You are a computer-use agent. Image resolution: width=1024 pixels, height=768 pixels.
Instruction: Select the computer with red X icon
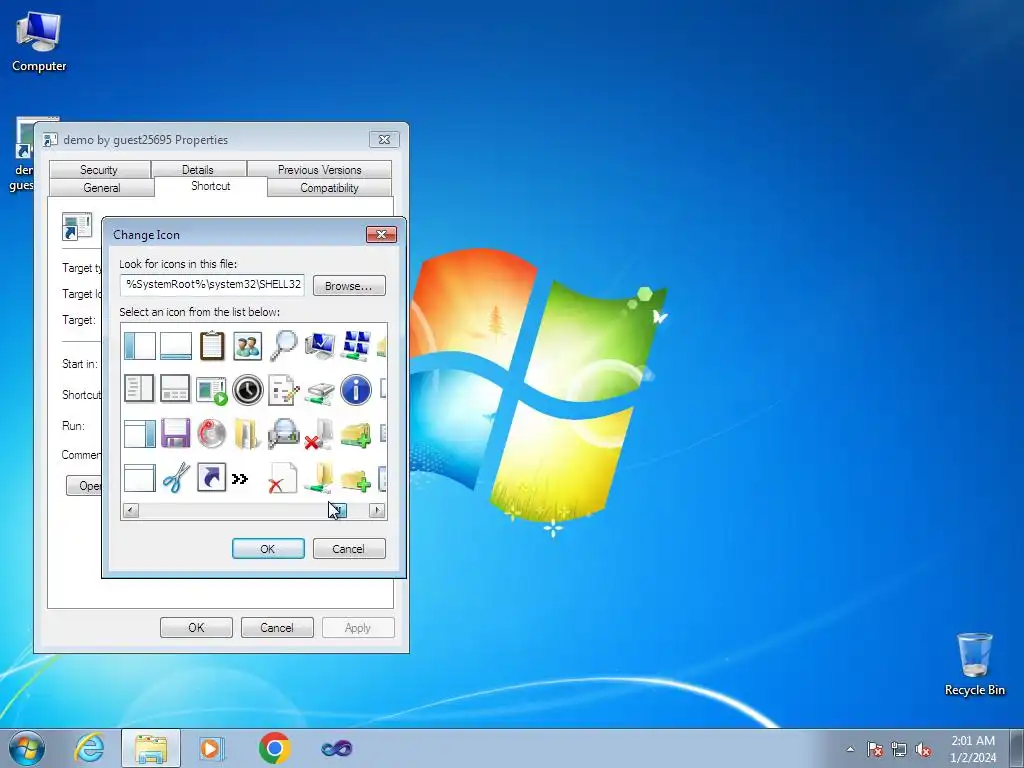[320, 434]
